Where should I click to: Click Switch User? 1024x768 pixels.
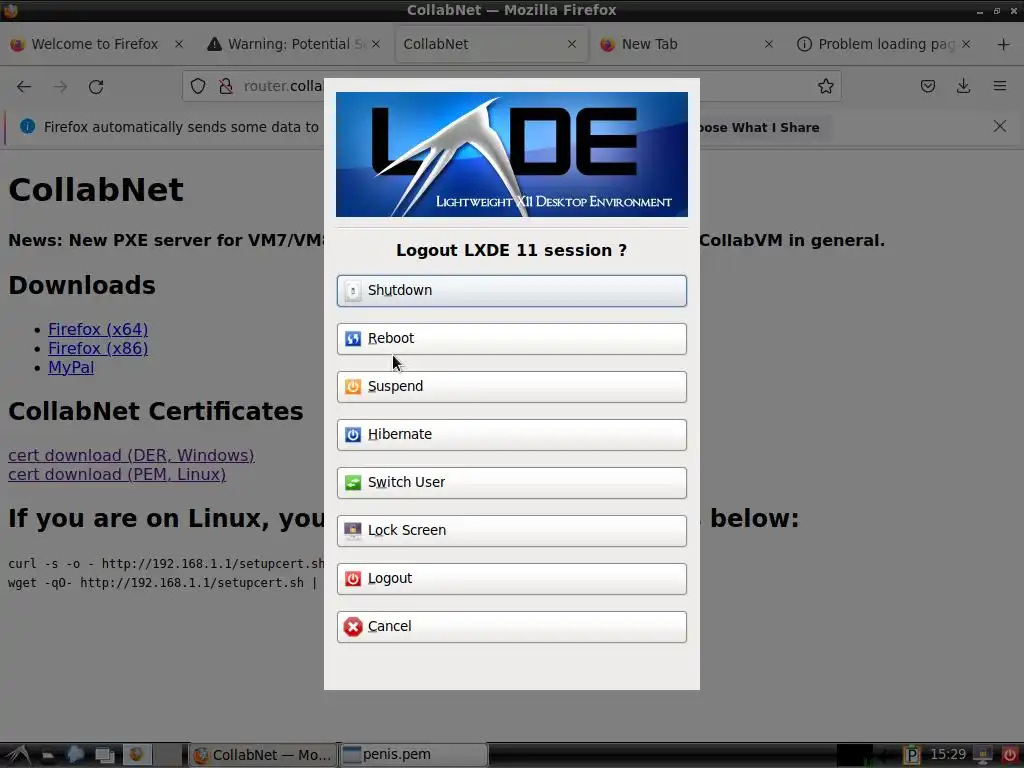511,483
